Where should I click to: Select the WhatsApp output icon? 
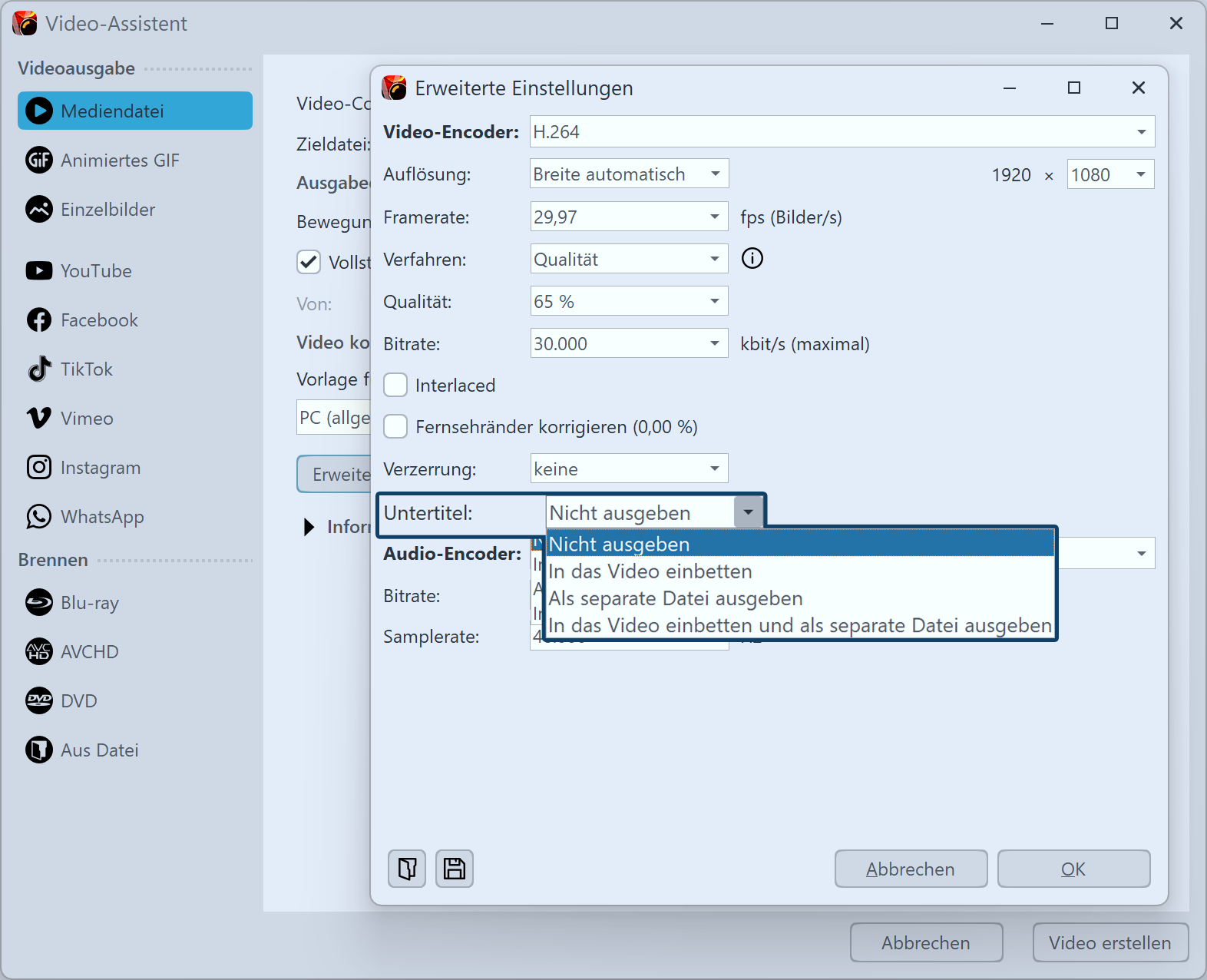pyautogui.click(x=38, y=517)
